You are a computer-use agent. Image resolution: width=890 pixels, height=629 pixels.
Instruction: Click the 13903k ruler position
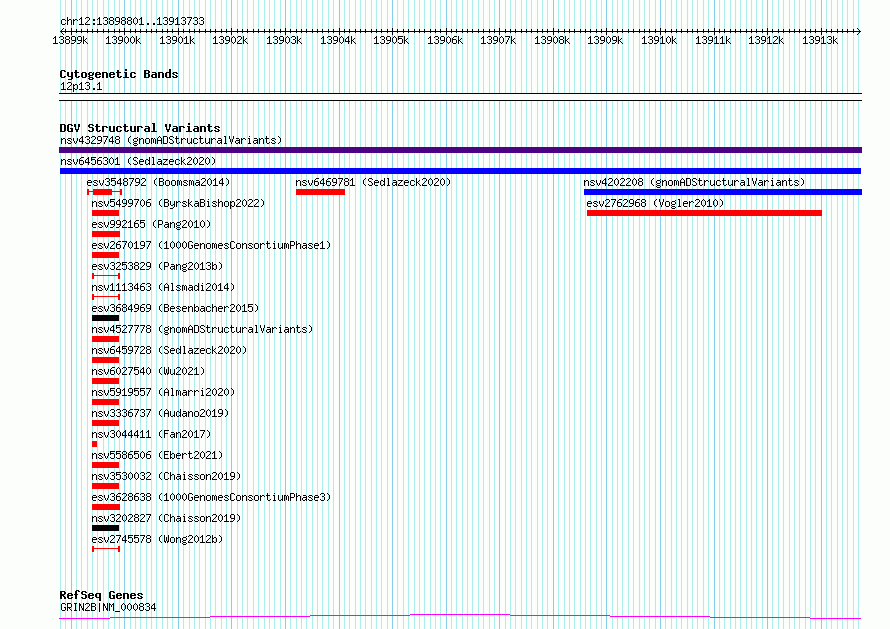(284, 40)
